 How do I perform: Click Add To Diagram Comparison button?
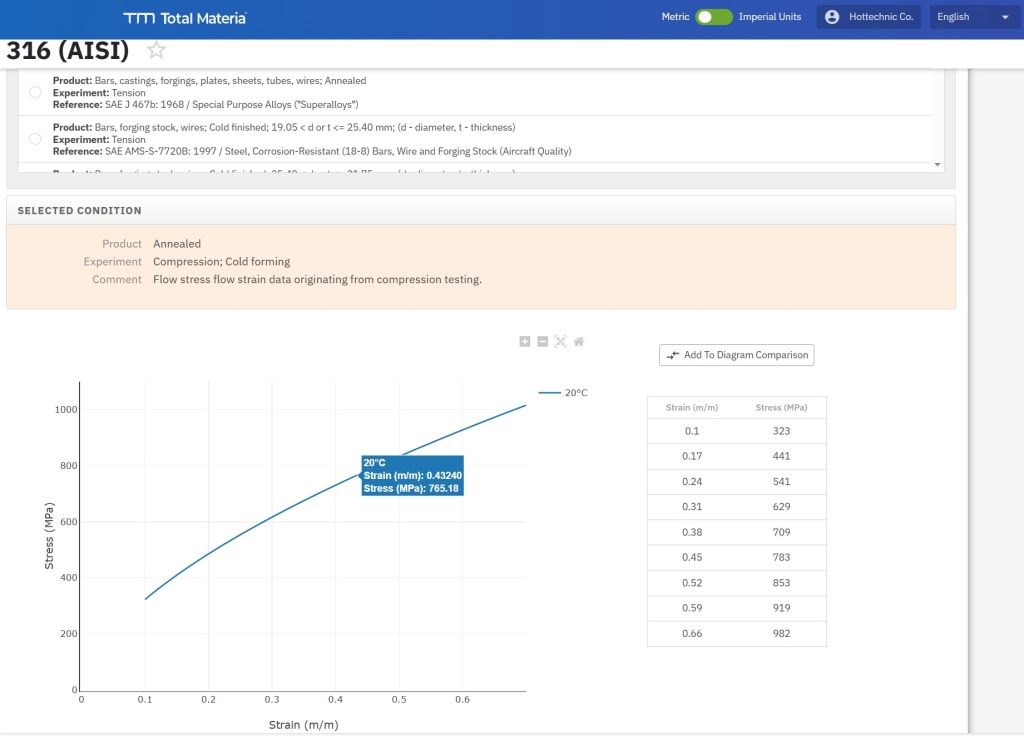pos(737,355)
